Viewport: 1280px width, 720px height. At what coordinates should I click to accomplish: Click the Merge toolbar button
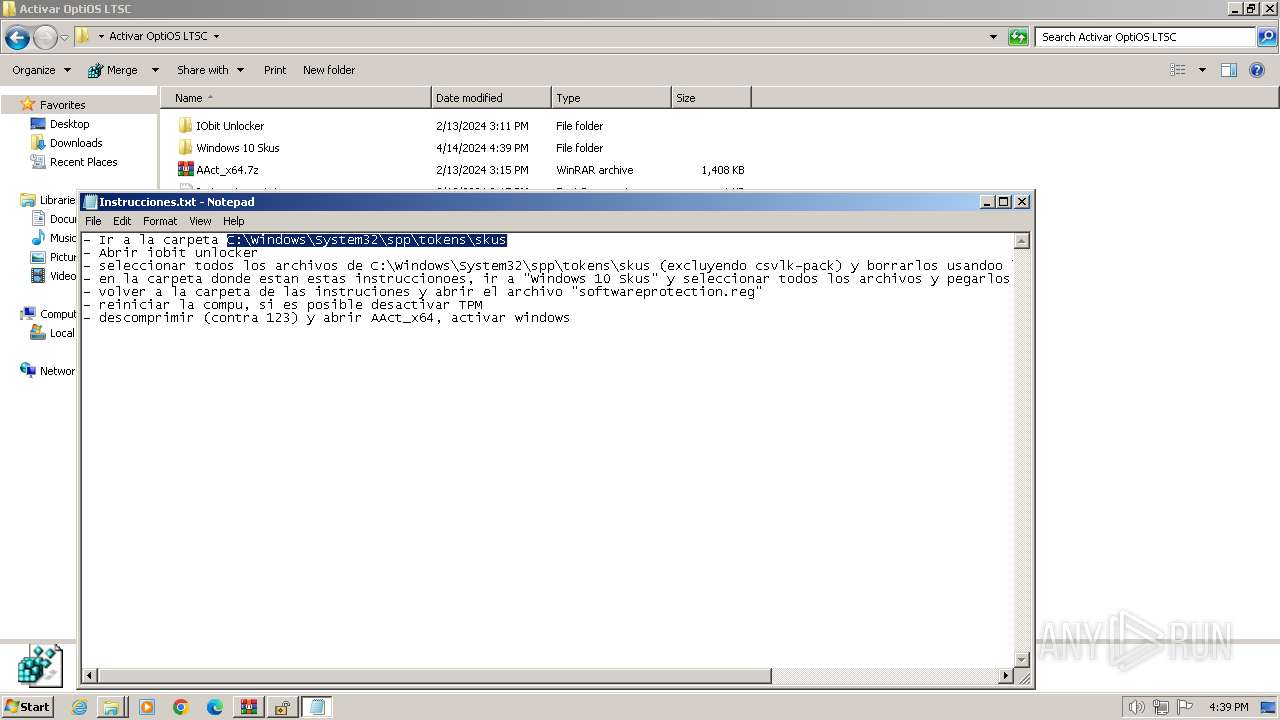point(112,70)
